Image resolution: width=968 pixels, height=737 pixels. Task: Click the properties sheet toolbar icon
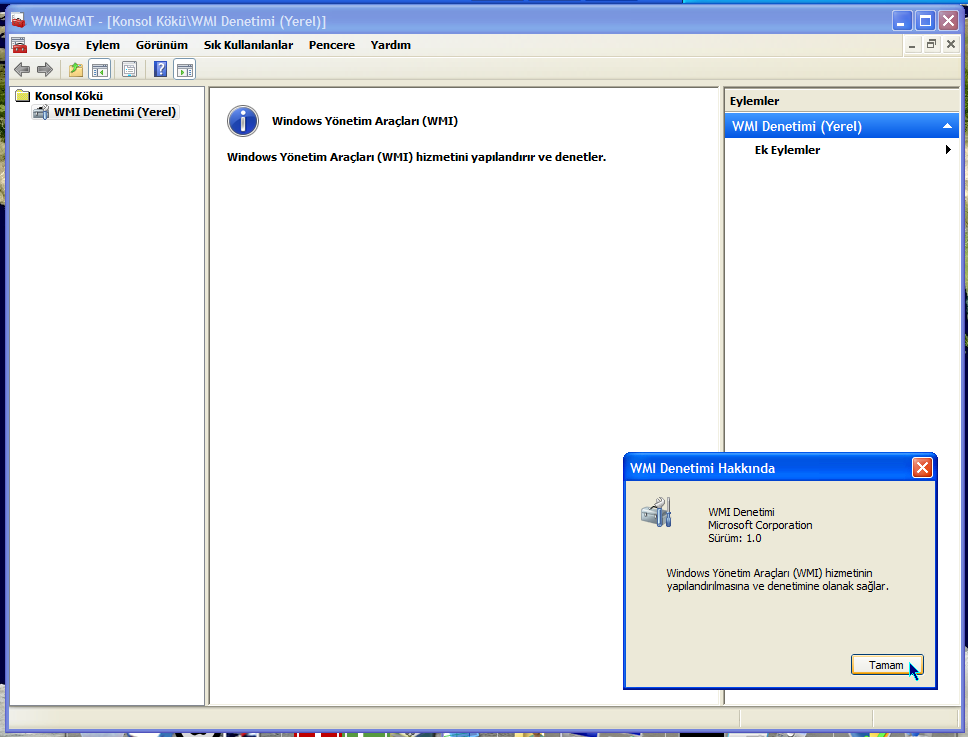pos(129,70)
